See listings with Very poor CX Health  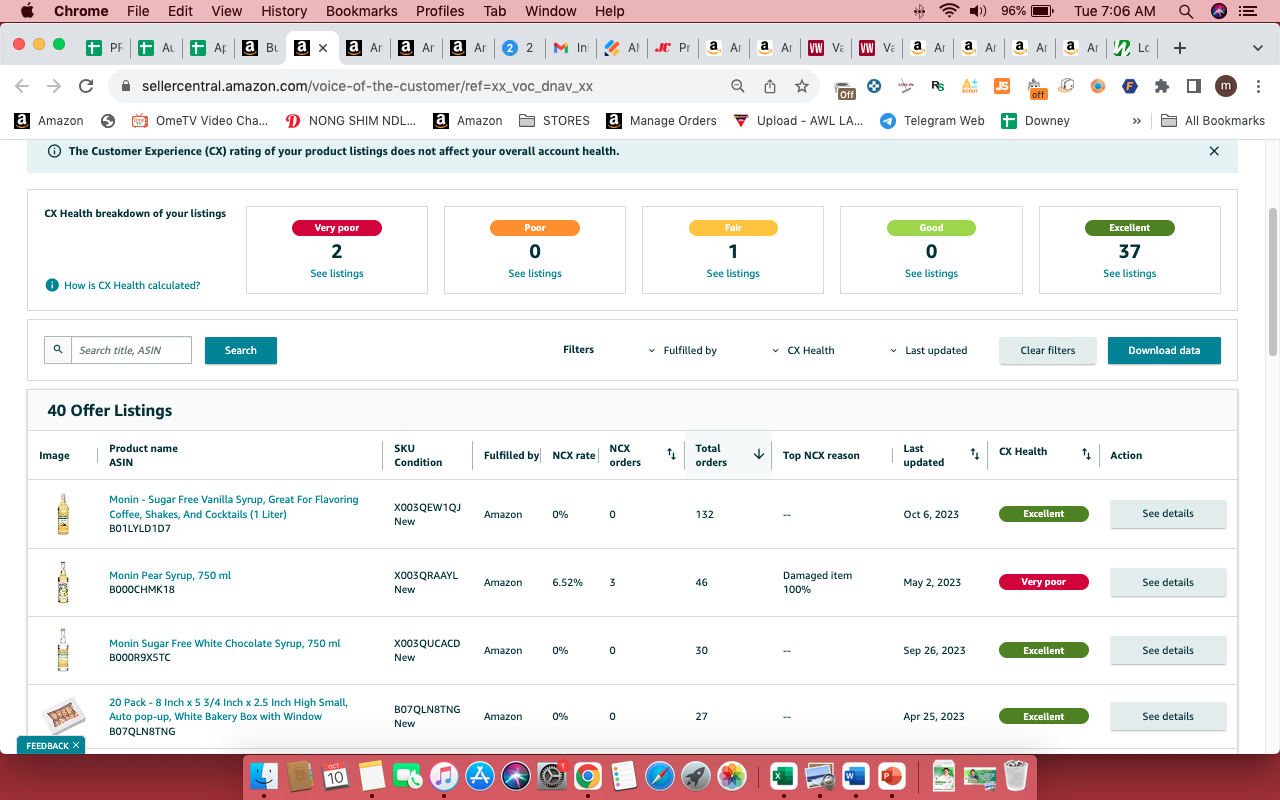[337, 274]
